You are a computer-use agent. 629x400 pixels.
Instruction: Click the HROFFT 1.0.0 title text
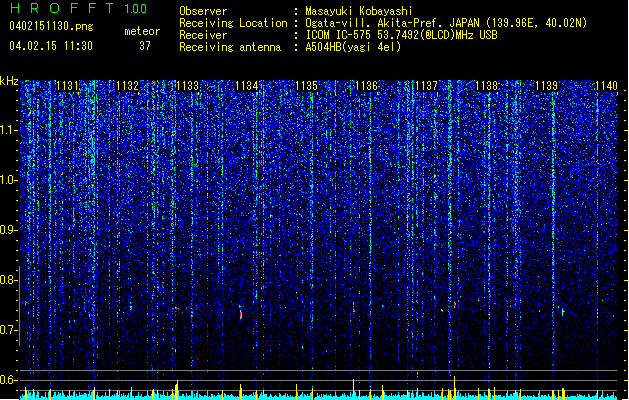click(78, 8)
